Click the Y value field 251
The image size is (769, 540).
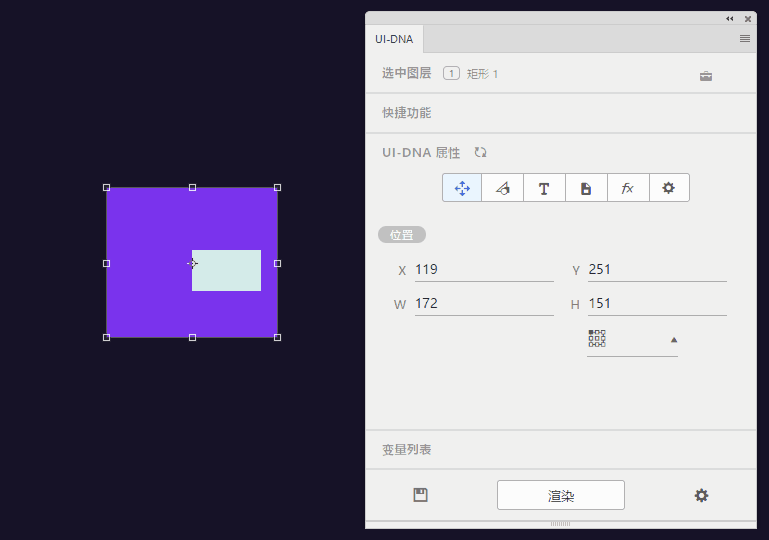[x=657, y=270]
